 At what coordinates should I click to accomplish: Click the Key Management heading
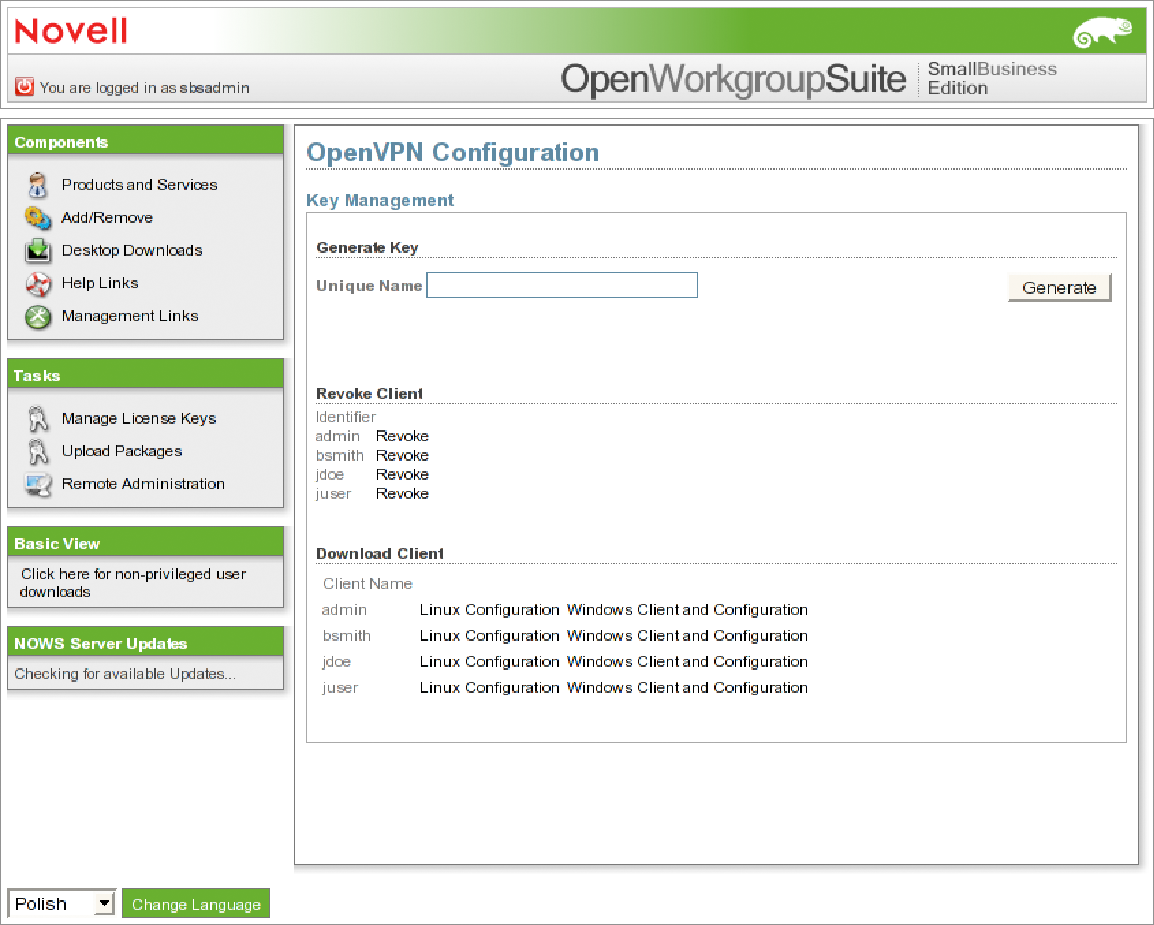pyautogui.click(x=380, y=200)
